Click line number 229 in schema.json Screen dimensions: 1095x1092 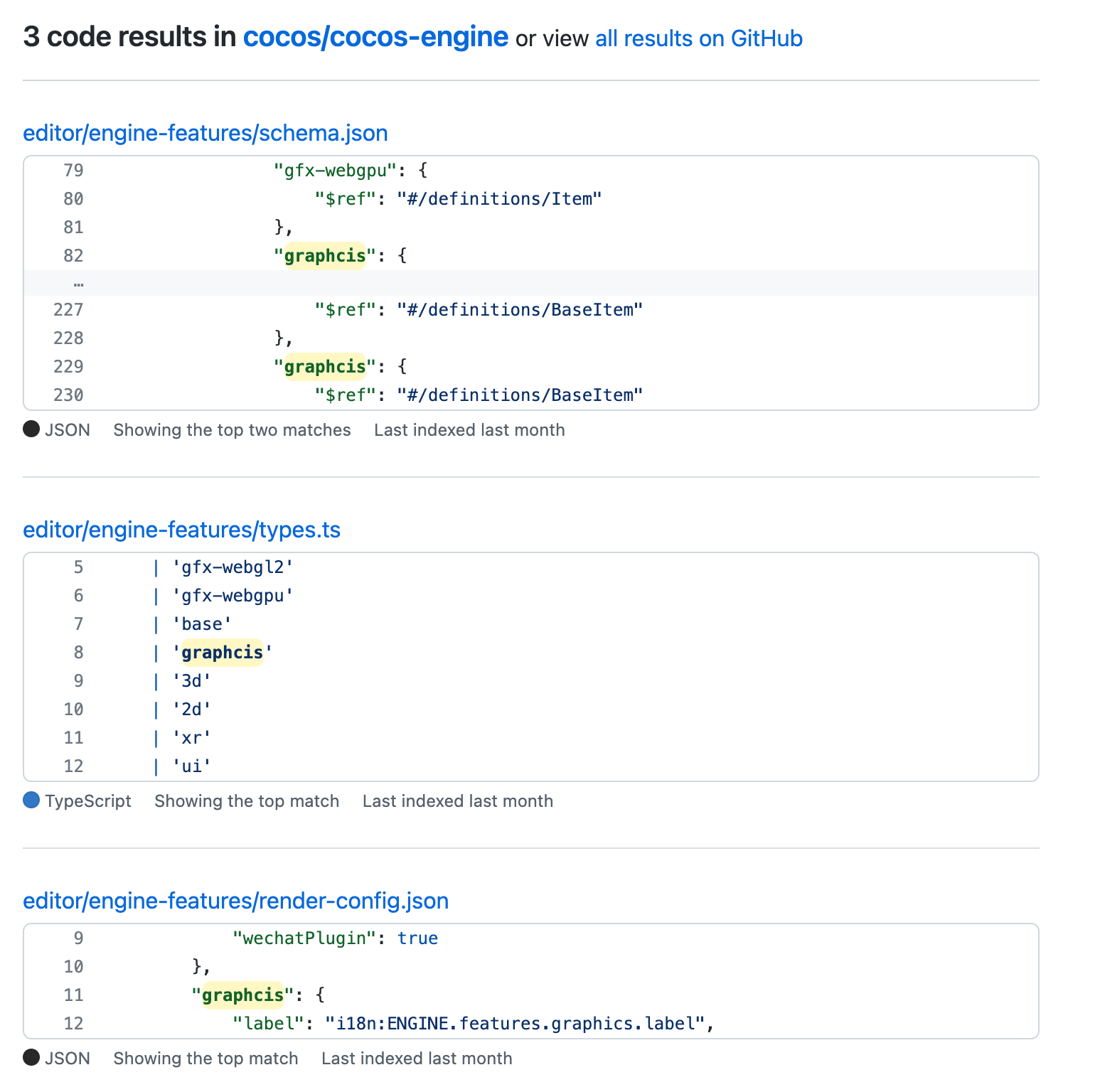(x=68, y=367)
